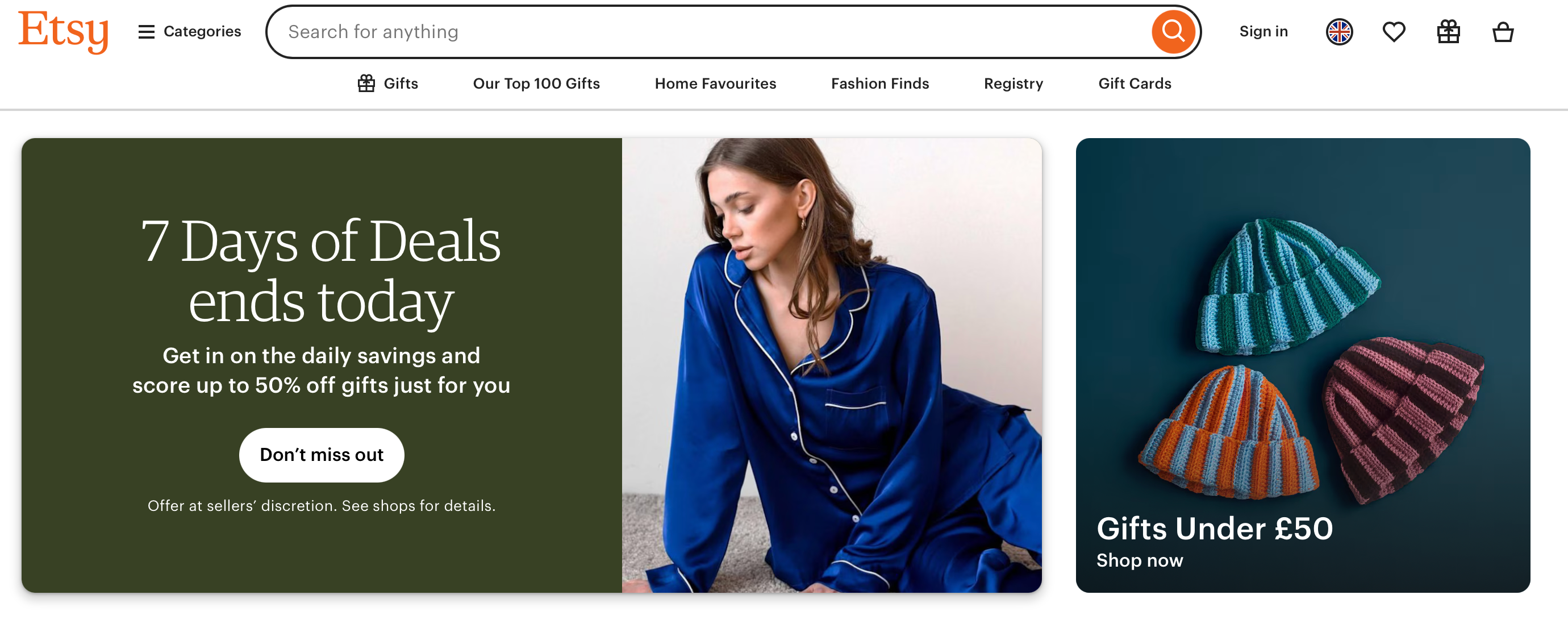Screen dimensions: 1568x632
Task: Click the gift box icon in header
Action: (1448, 32)
